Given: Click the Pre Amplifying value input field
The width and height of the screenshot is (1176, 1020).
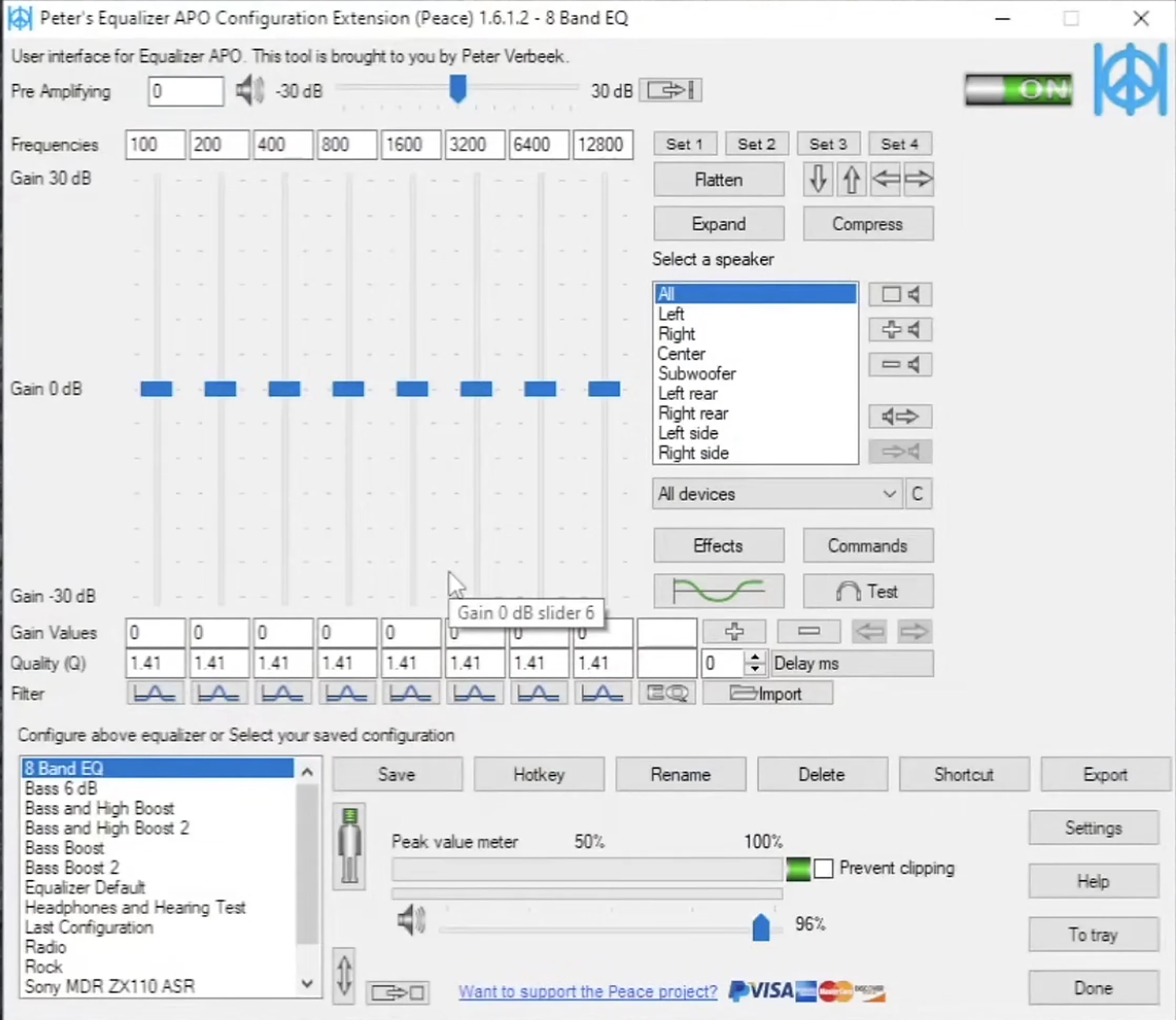Looking at the screenshot, I should 186,91.
